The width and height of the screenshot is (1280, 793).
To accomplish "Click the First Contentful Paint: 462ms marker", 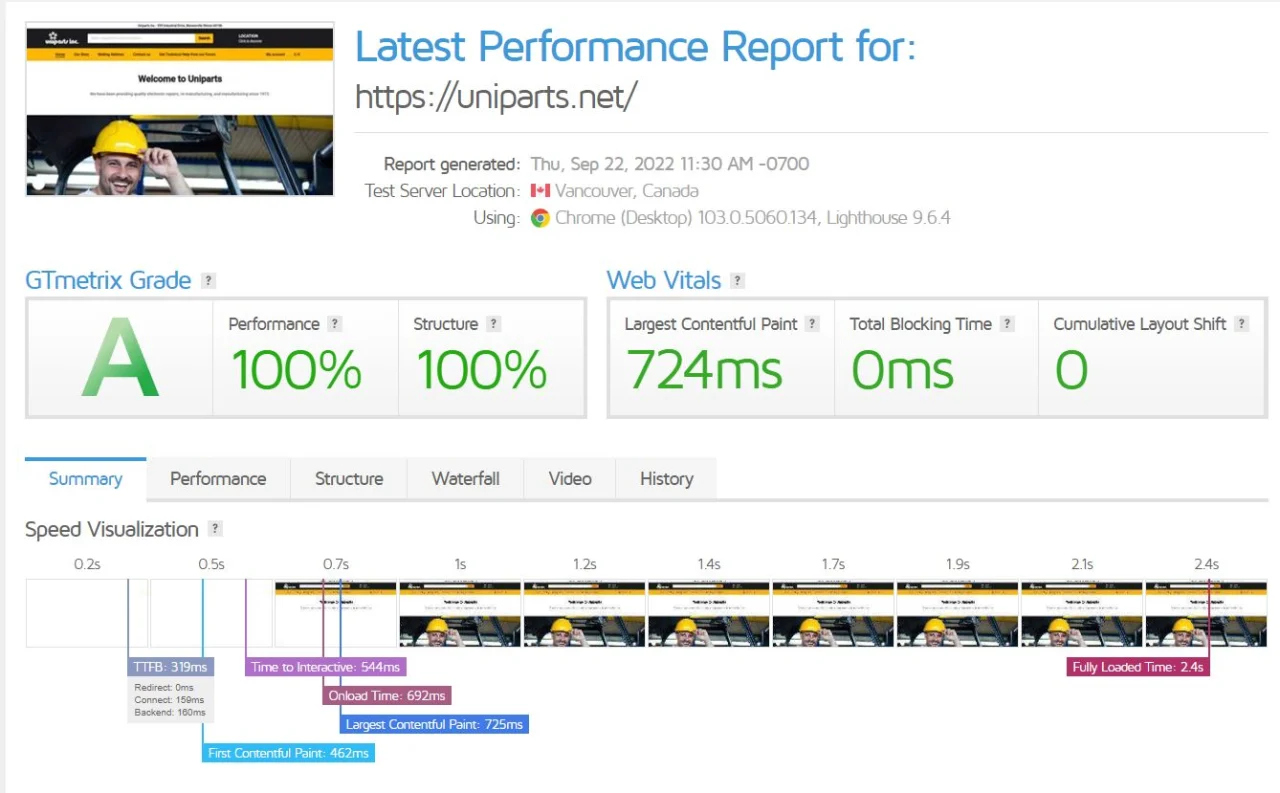I will [x=288, y=753].
